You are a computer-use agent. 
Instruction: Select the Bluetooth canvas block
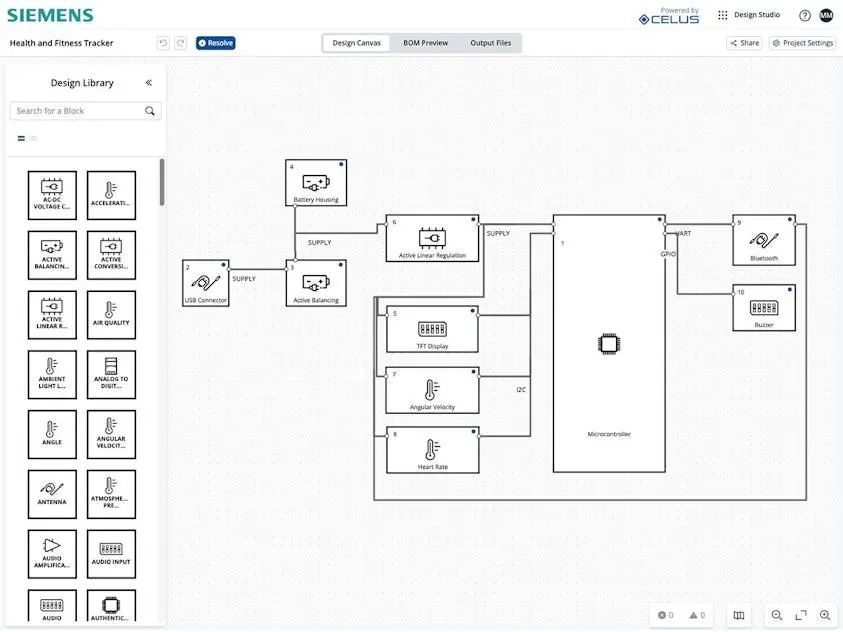764,240
